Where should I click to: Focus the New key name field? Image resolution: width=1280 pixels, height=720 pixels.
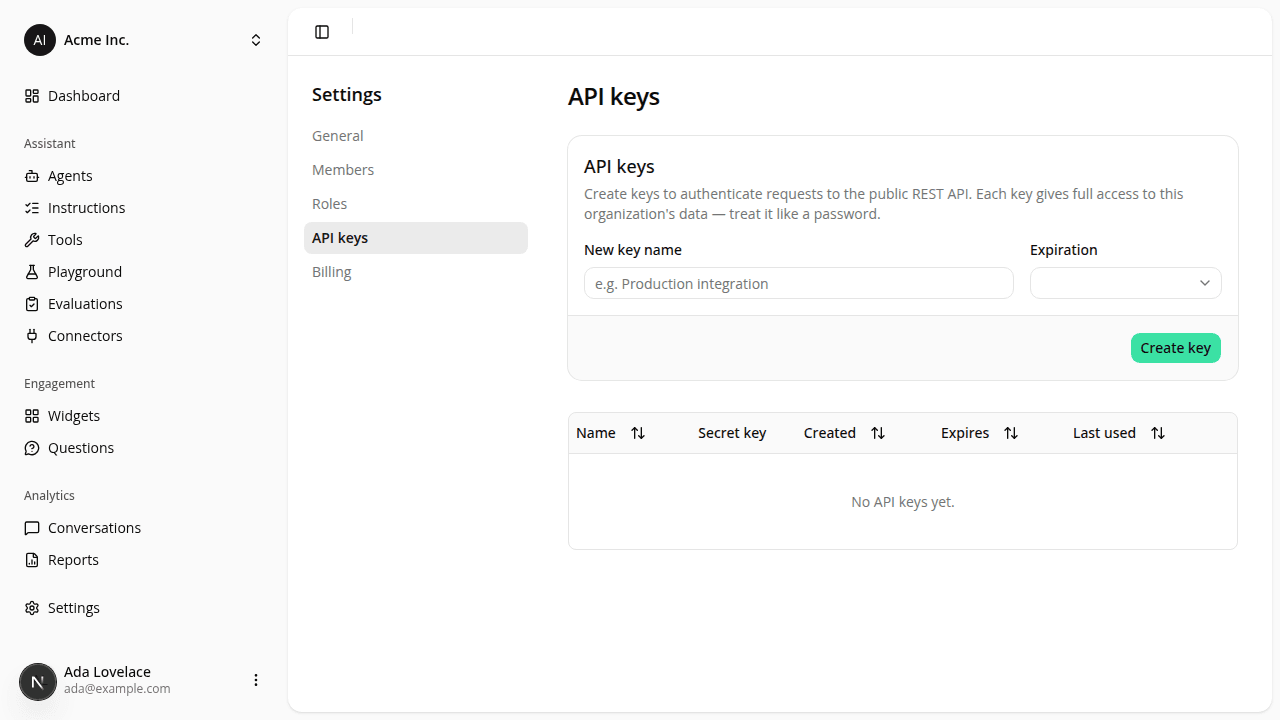pos(799,283)
